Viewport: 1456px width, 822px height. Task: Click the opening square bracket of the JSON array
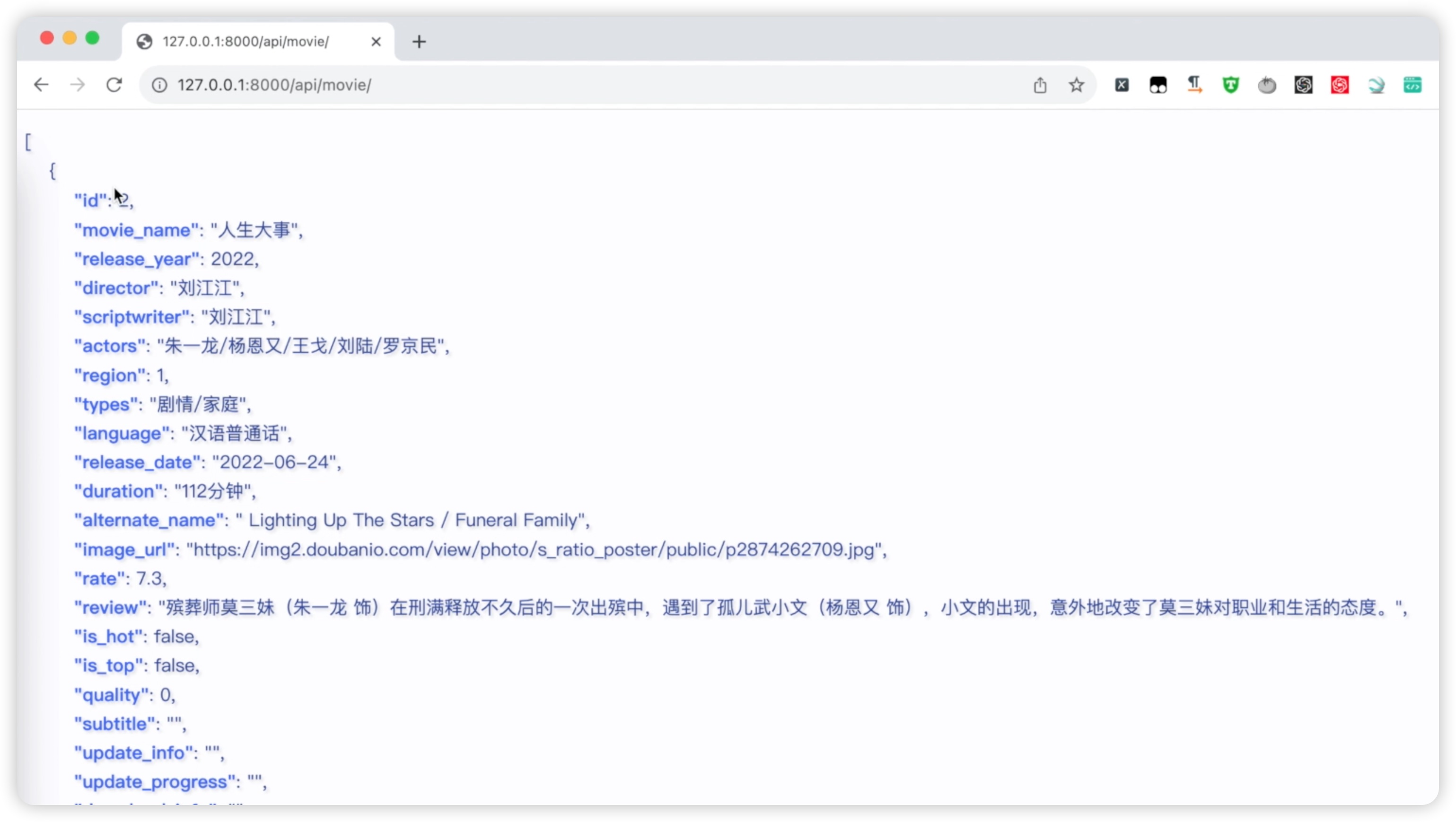[28, 142]
